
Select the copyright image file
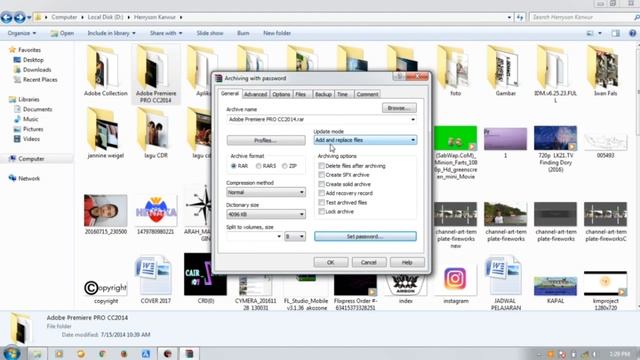click(106, 291)
